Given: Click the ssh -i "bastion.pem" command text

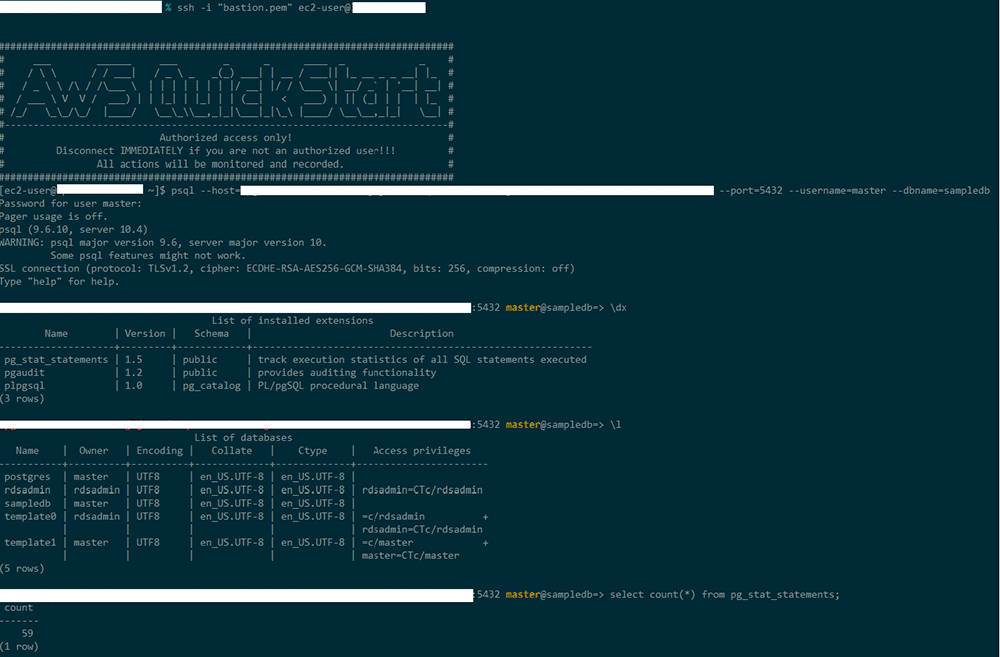Looking at the screenshot, I should click(236, 8).
